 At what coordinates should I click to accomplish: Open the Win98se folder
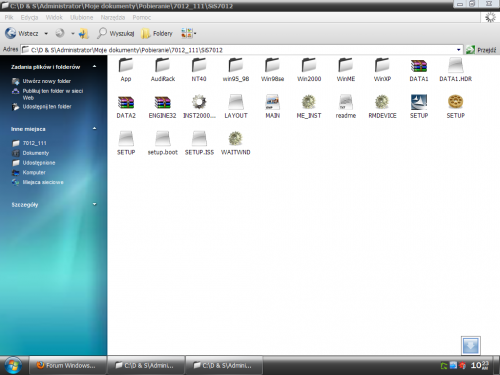point(272,69)
